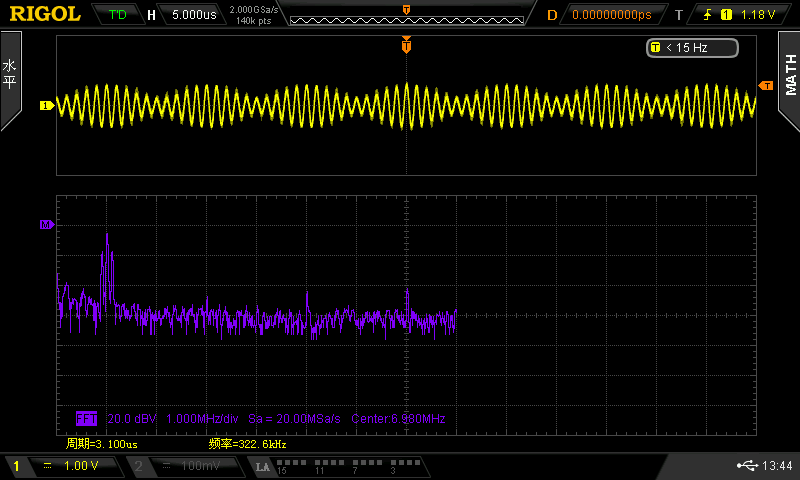Click the RIGOL logo
Viewport: 800px width, 480px height.
click(x=45, y=14)
